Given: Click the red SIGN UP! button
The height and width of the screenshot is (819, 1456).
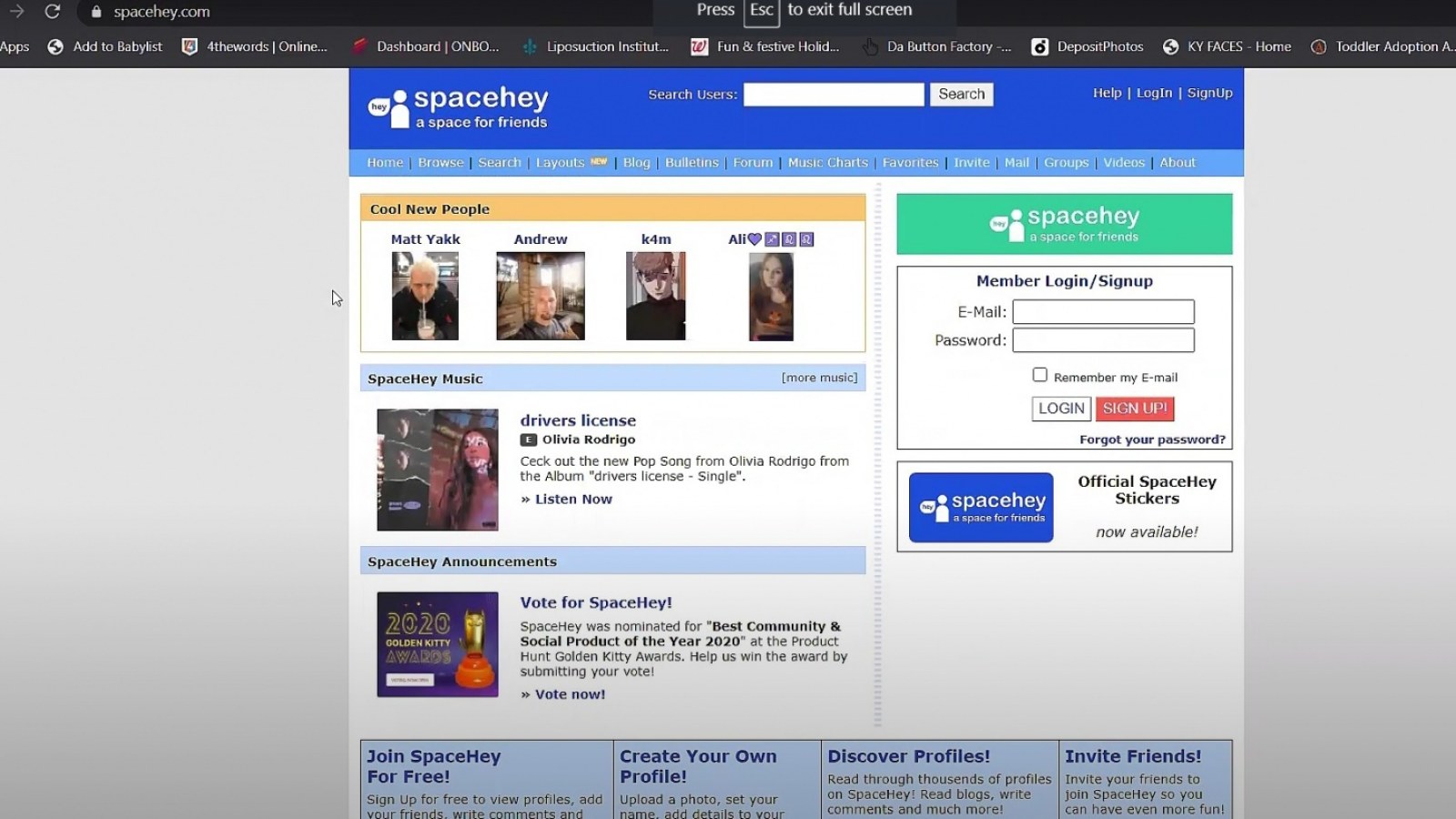Looking at the screenshot, I should point(1135,409).
